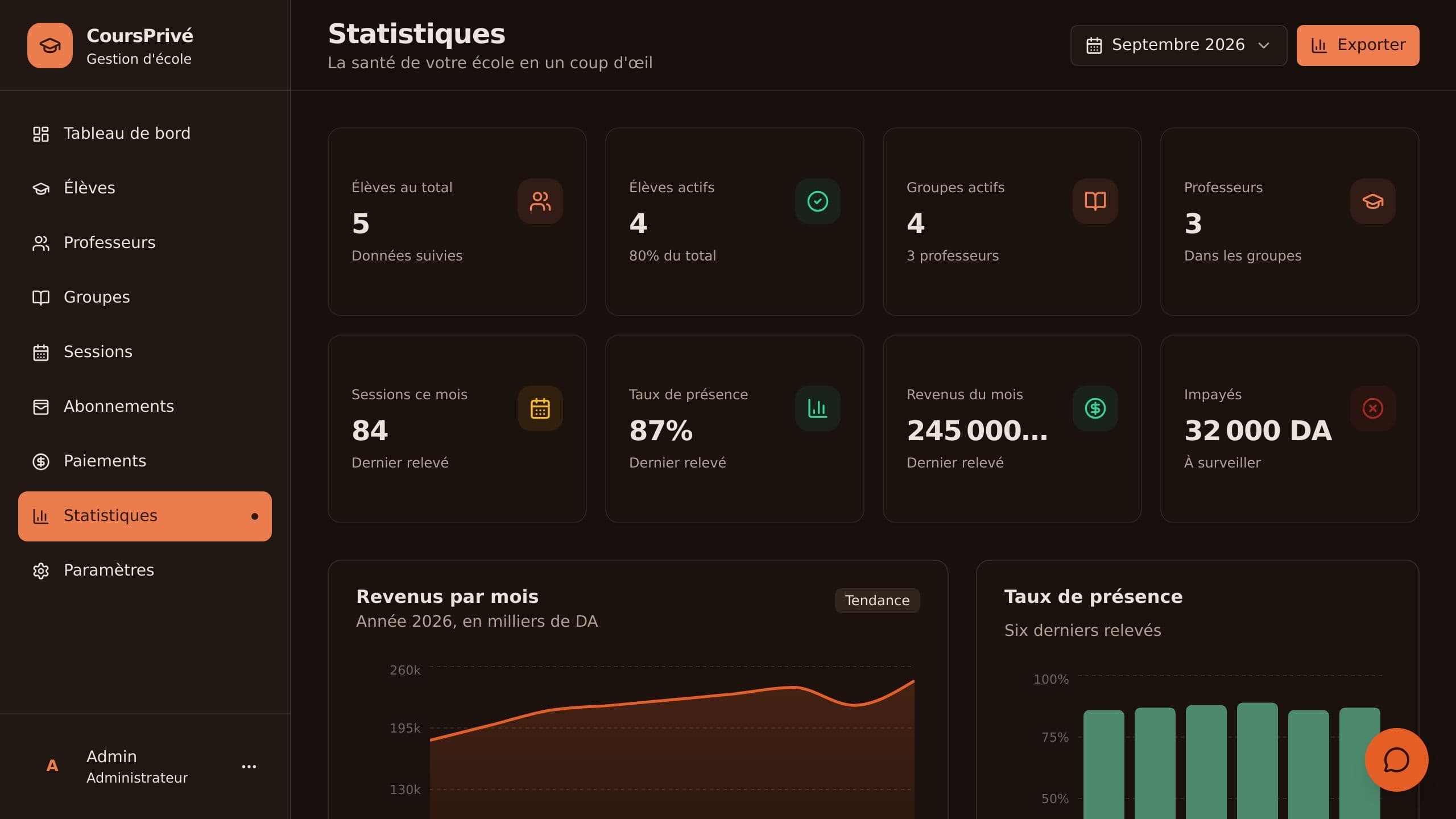
Task: Click the graduation cap icon on Professeurs card
Action: 1372,201
